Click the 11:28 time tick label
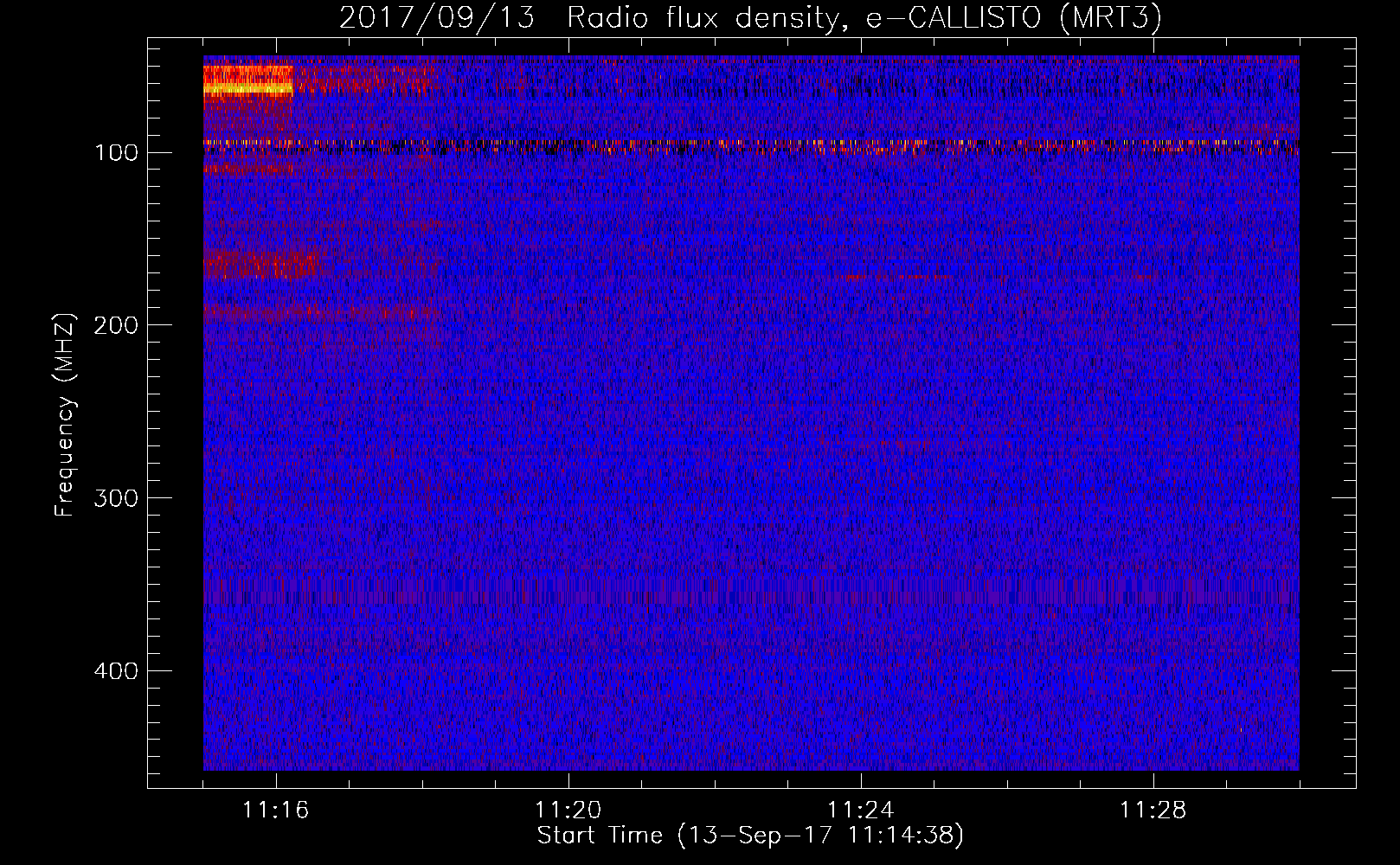The height and width of the screenshot is (865, 1400). pos(1153,811)
